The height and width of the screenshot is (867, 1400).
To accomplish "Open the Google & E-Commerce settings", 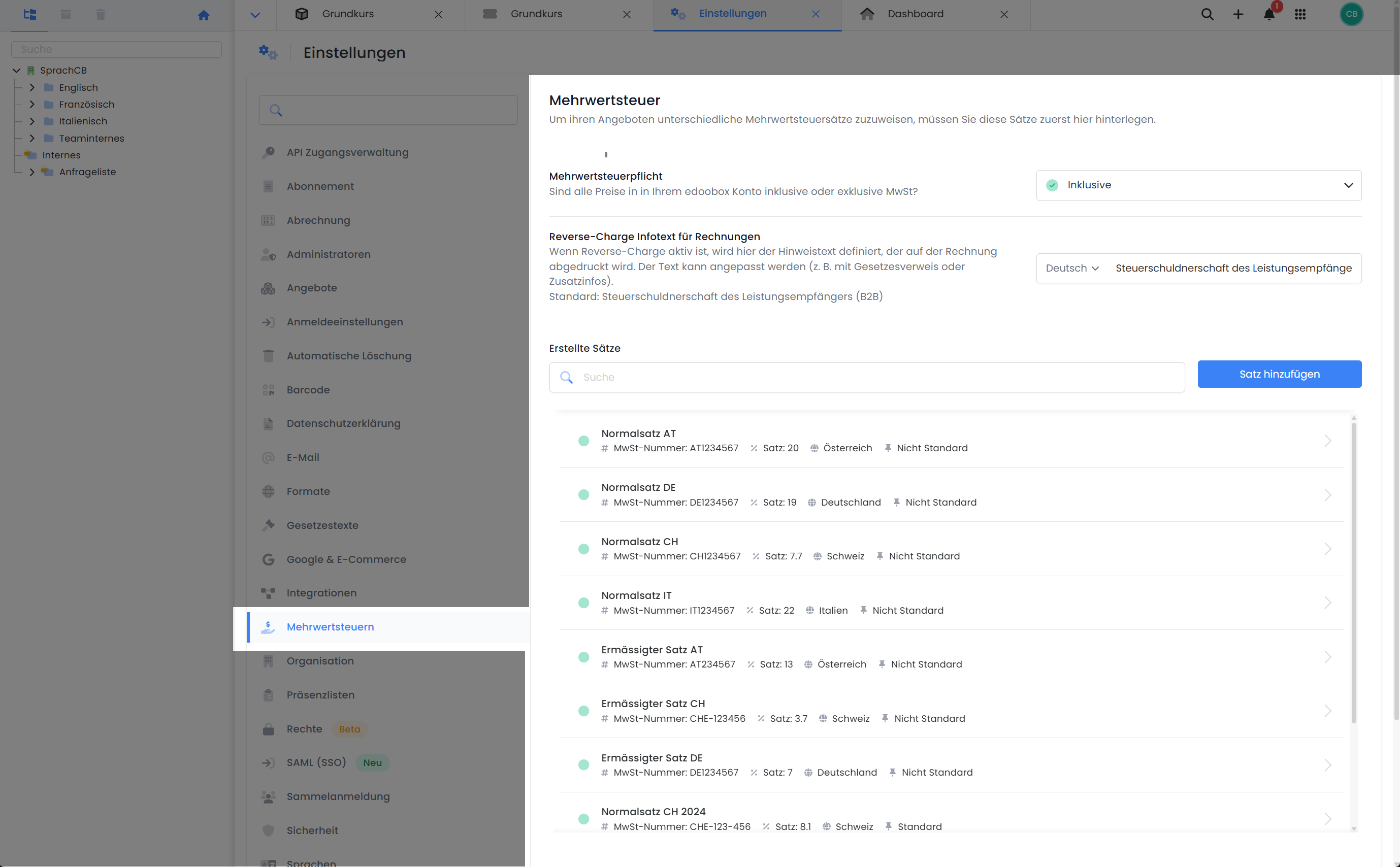I will (346, 559).
